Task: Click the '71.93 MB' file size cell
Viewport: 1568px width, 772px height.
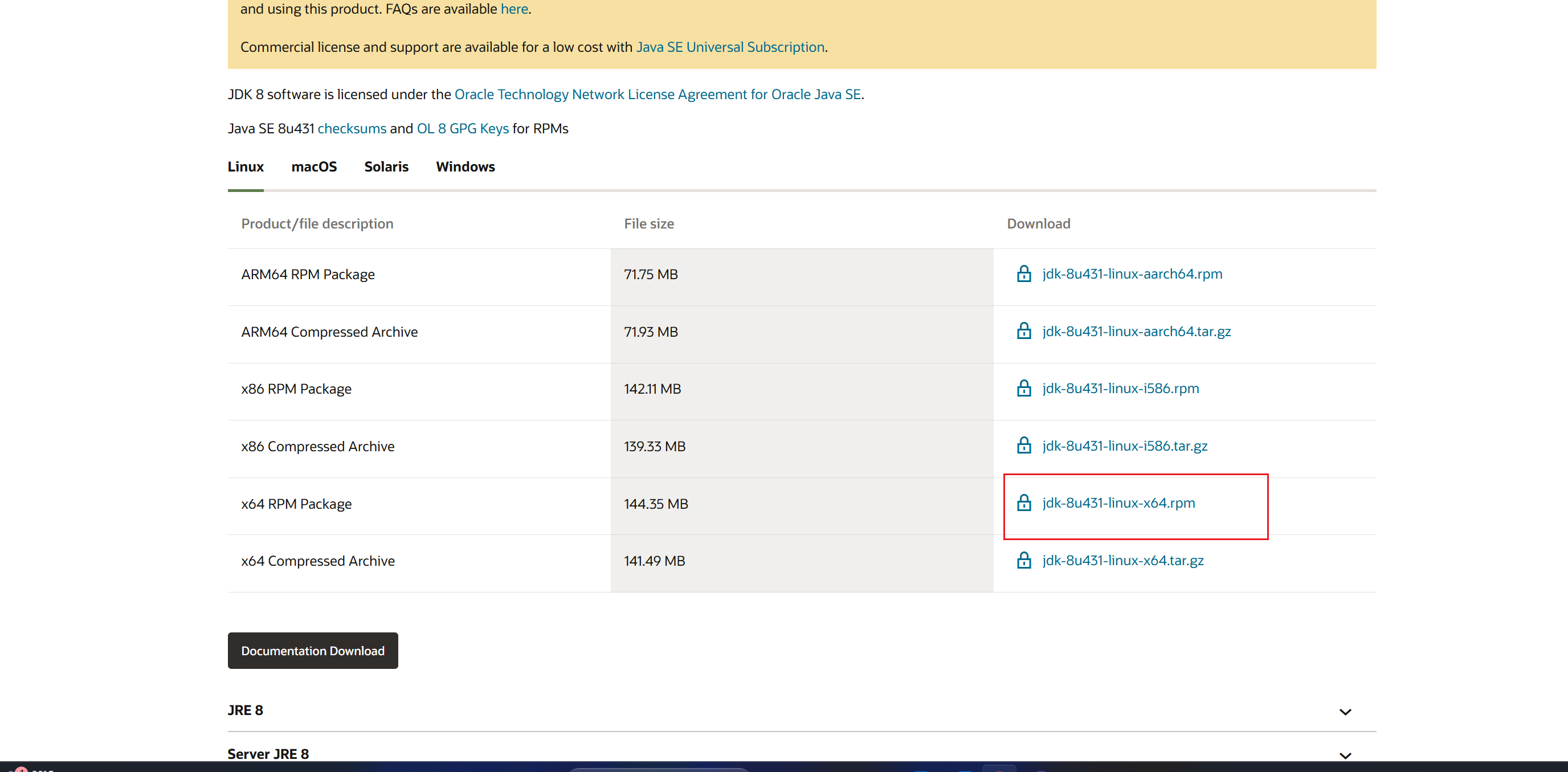Action: pyautogui.click(x=802, y=334)
